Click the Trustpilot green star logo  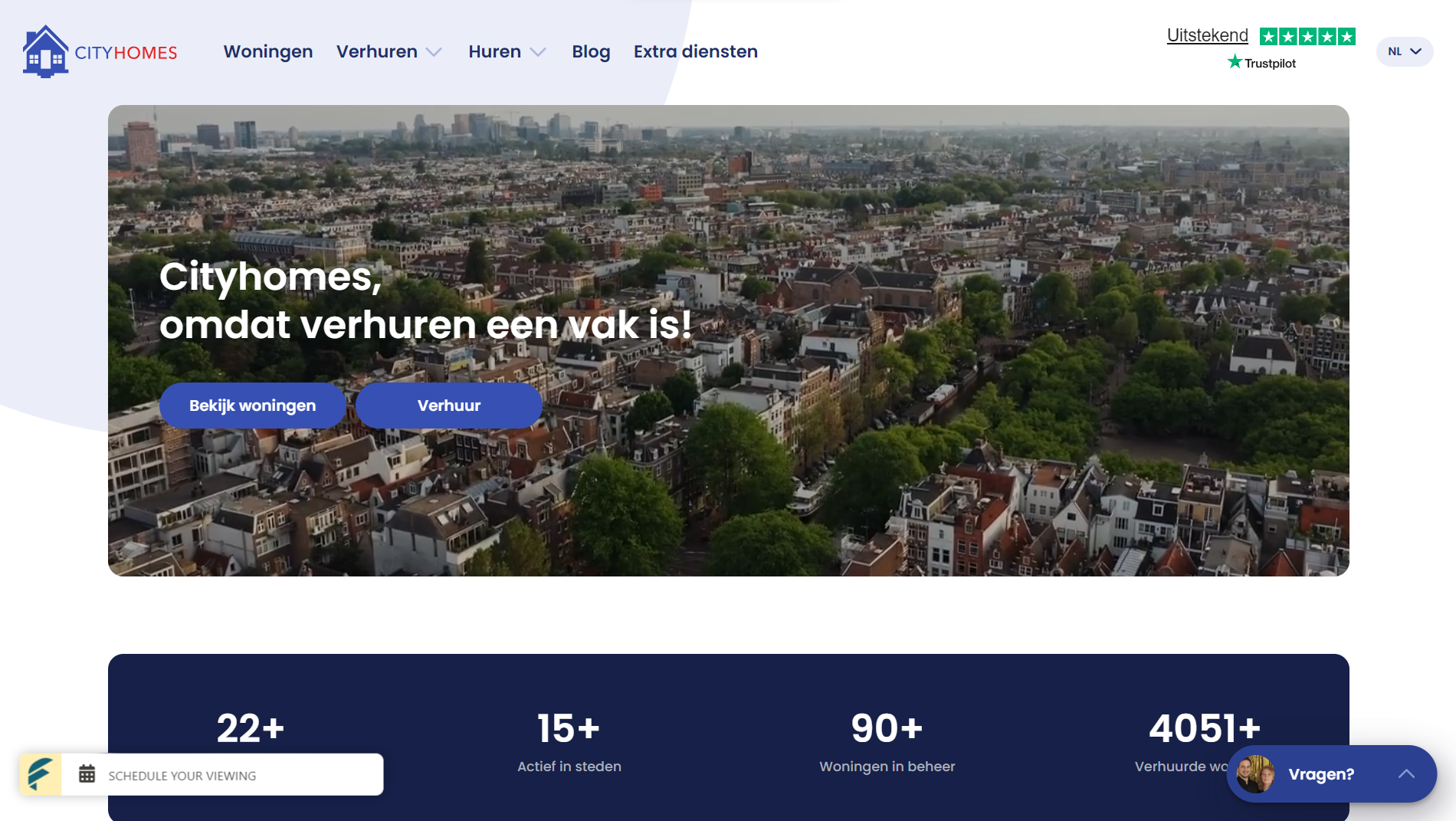coord(1234,62)
